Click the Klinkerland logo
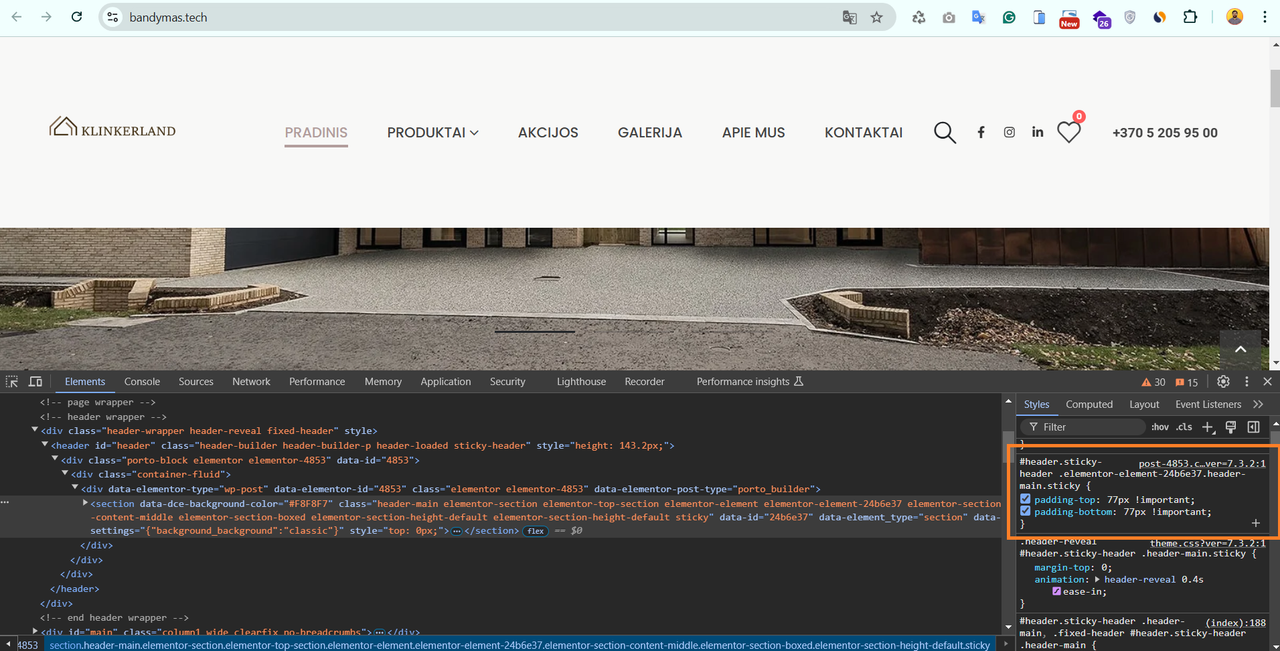The height and width of the screenshot is (651, 1280). pos(112,127)
